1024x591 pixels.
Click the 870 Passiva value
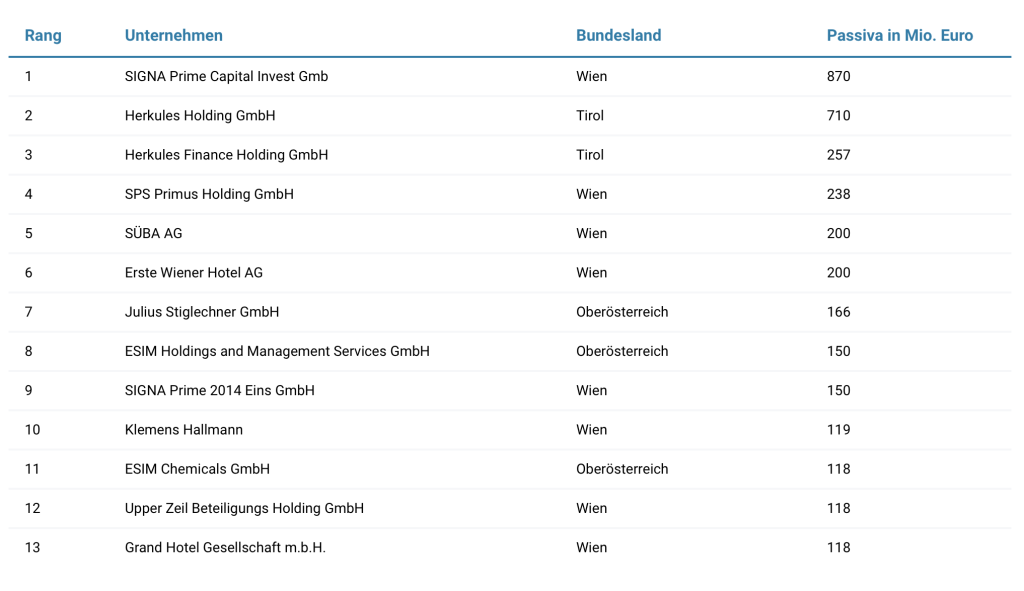tap(838, 77)
